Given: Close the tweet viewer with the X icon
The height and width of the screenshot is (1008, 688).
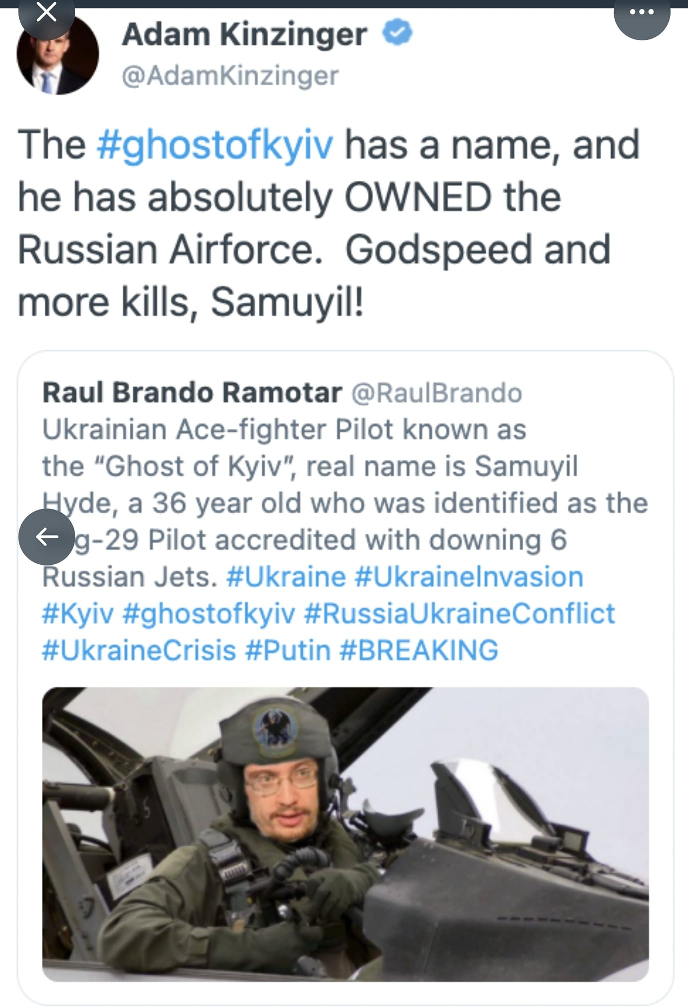Looking at the screenshot, I should click(x=46, y=15).
